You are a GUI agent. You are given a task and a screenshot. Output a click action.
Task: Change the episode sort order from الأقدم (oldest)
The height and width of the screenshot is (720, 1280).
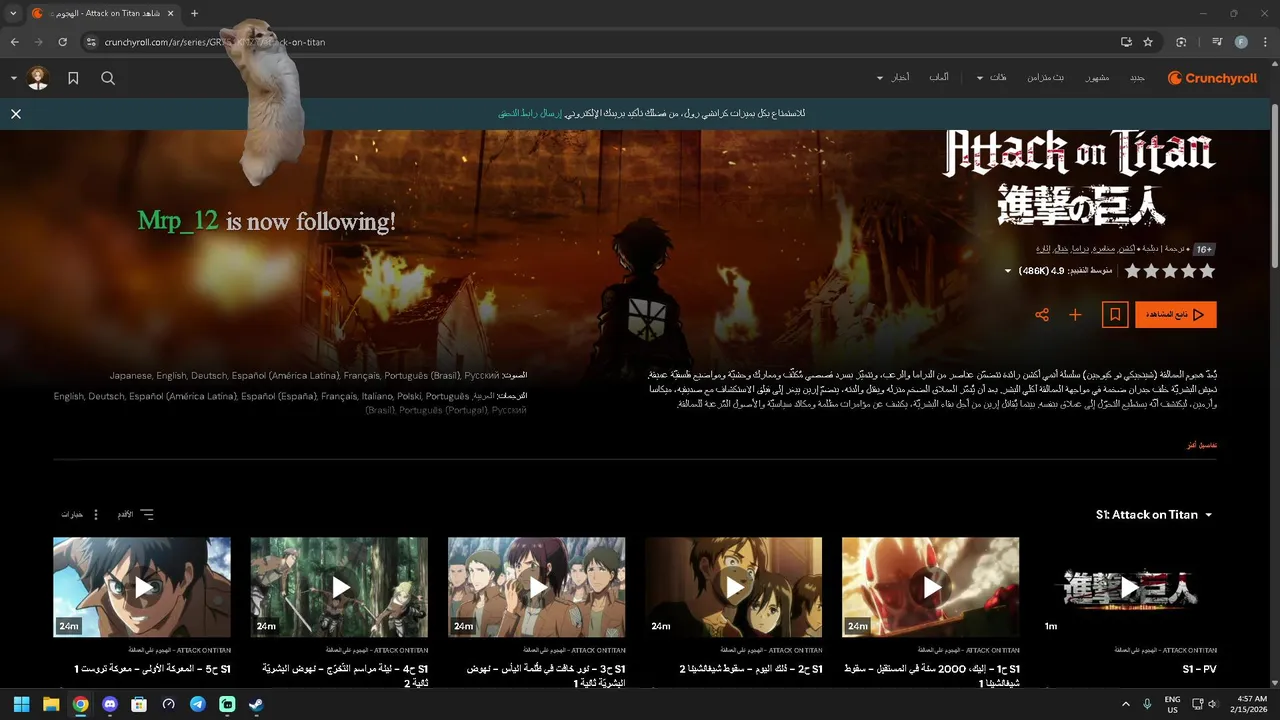click(x=136, y=515)
